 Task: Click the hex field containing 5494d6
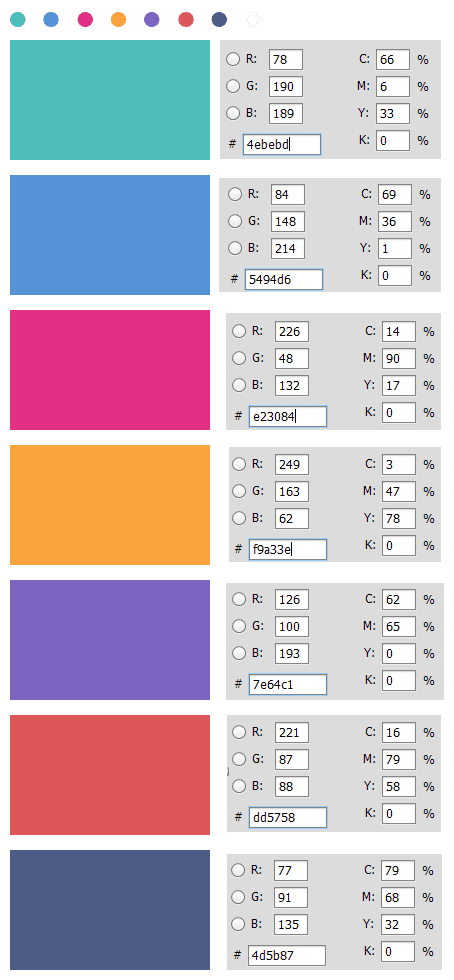point(284,279)
